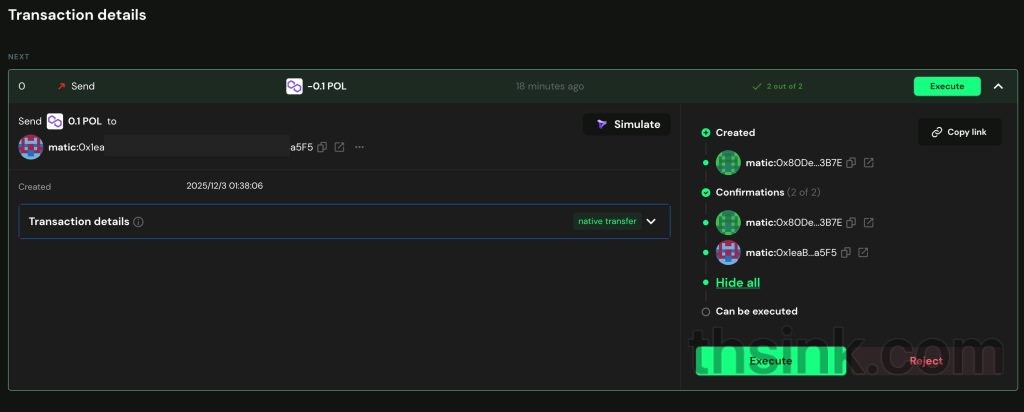Click the POL token icon in header row
1024x412 pixels.
click(x=295, y=86)
